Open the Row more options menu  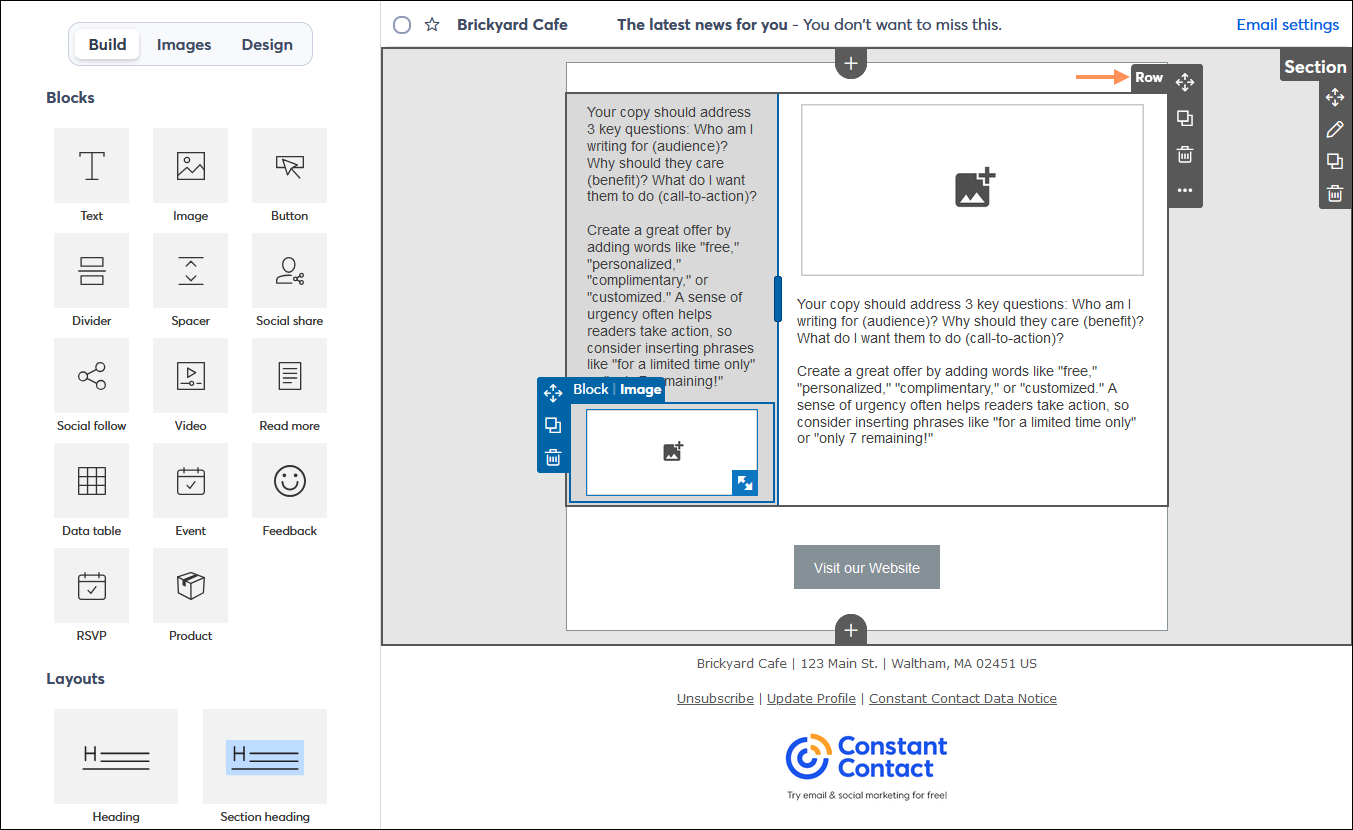[x=1185, y=190]
